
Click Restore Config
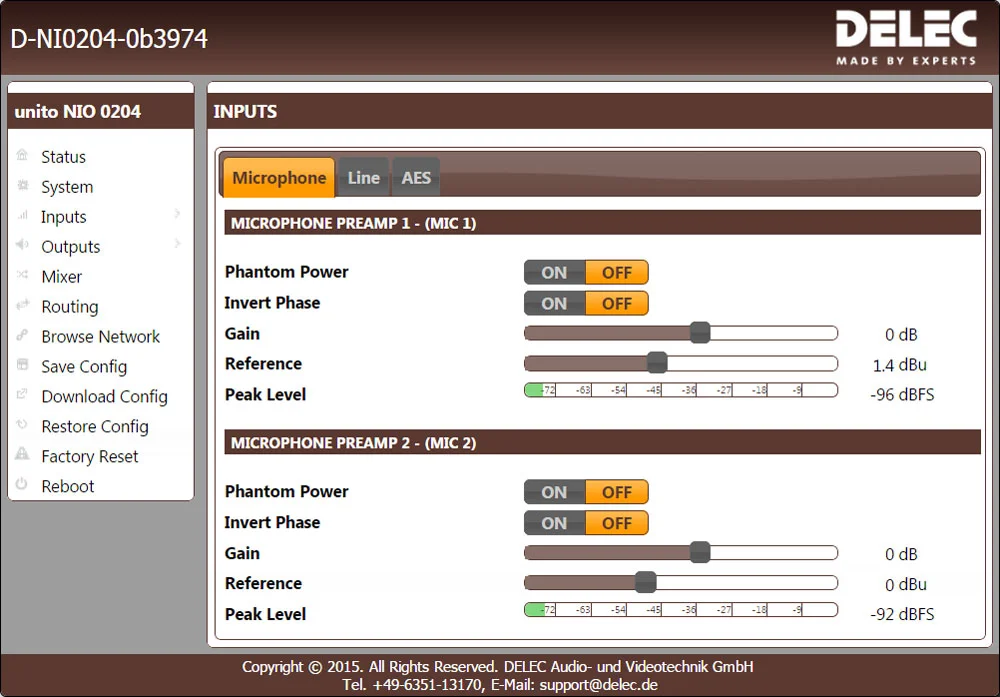point(94,427)
